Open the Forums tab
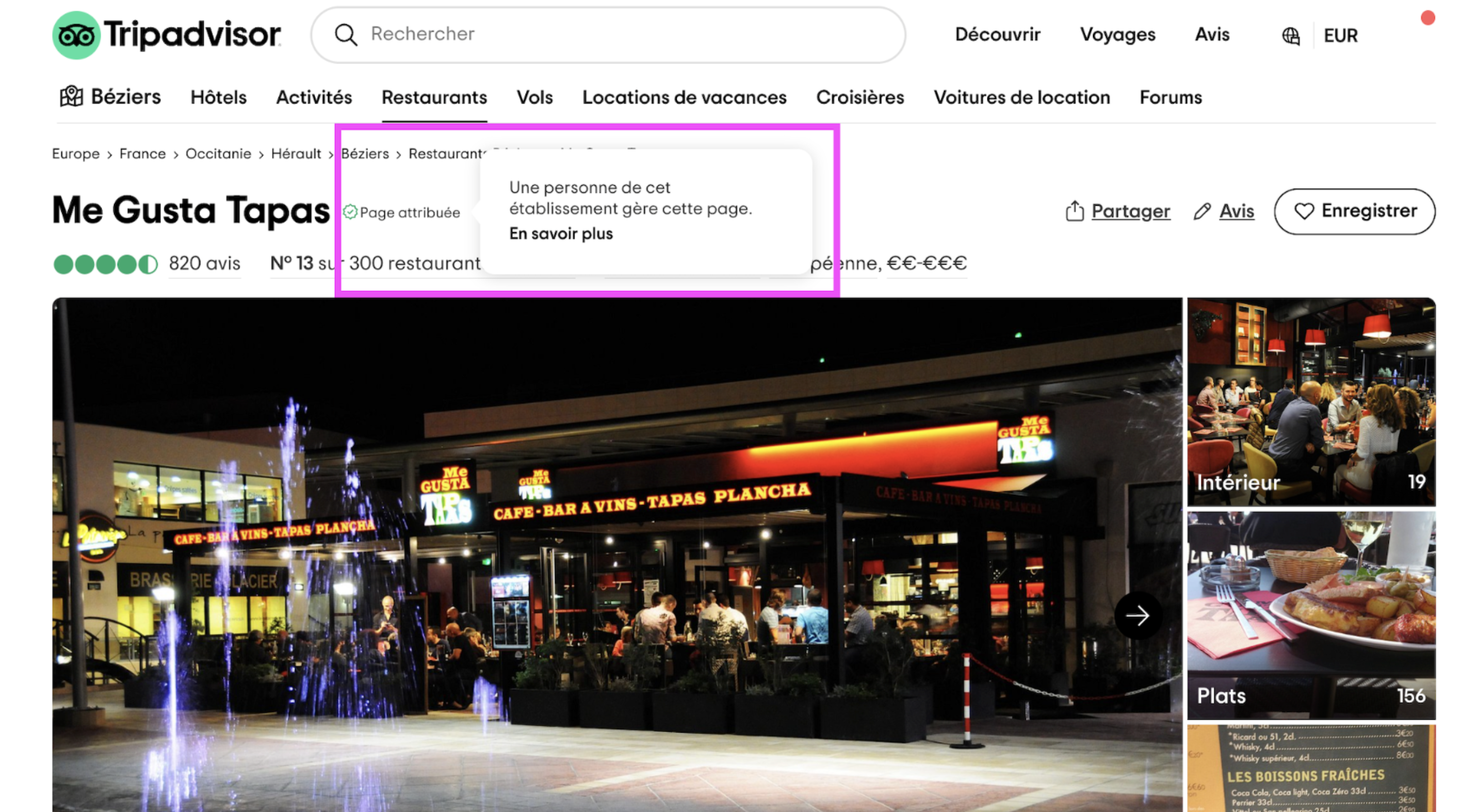Viewport: 1462px width, 812px height. coord(1171,98)
